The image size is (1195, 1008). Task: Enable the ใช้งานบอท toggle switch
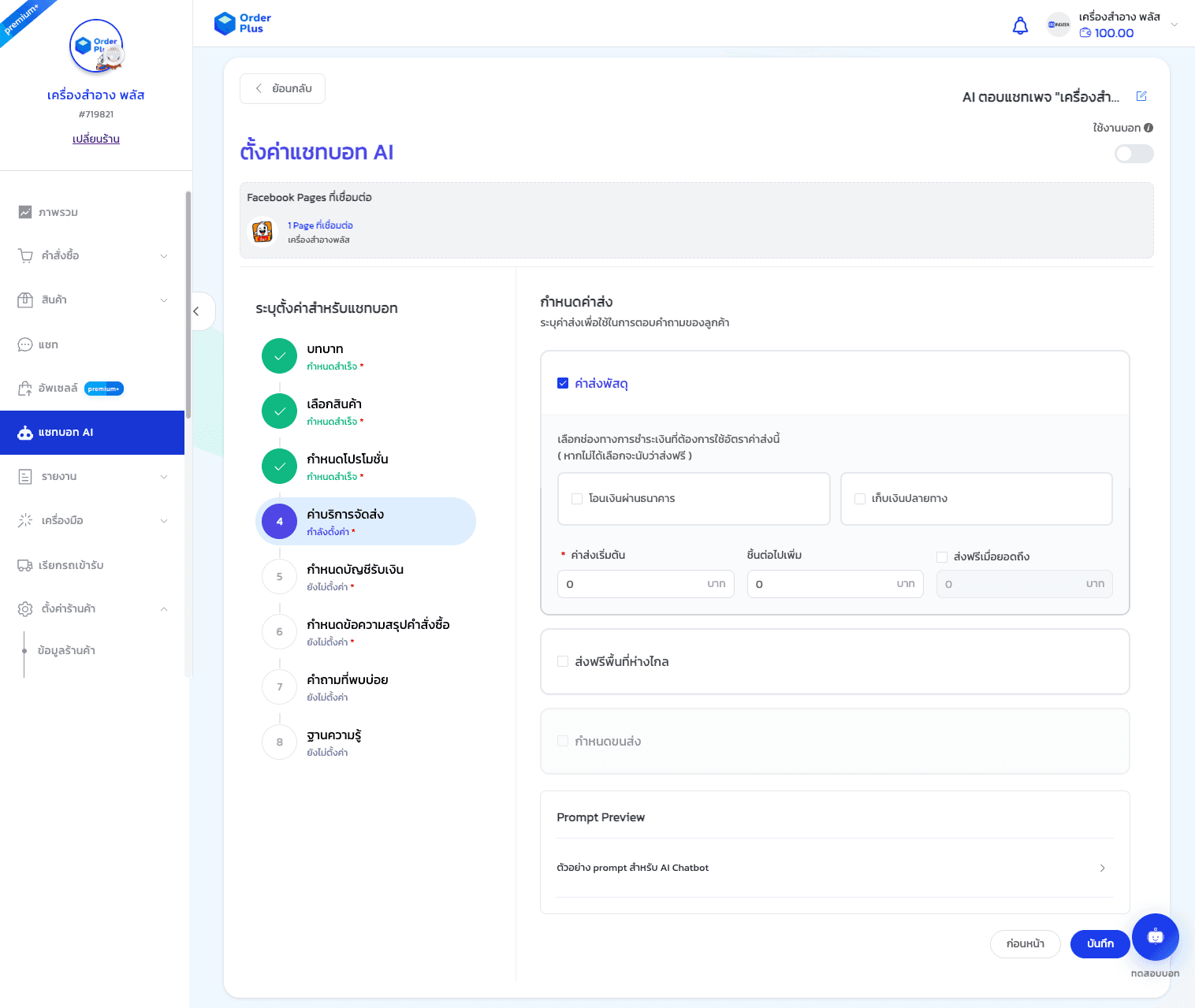point(1134,154)
